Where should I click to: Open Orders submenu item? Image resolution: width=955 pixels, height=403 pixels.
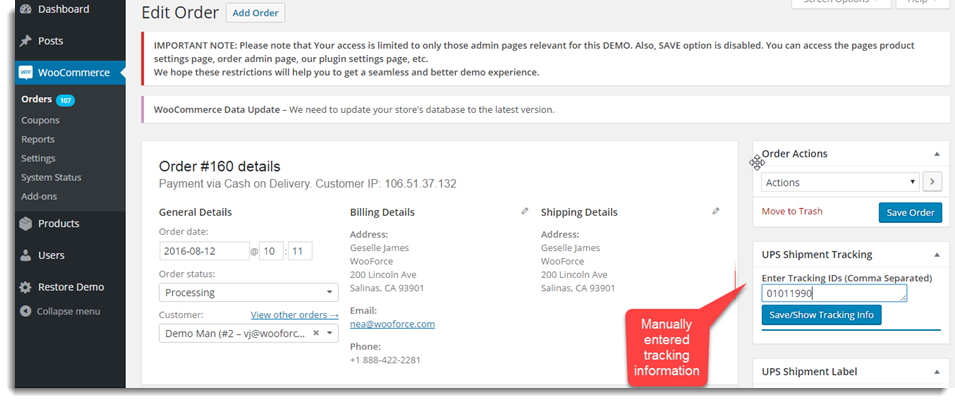[36, 99]
